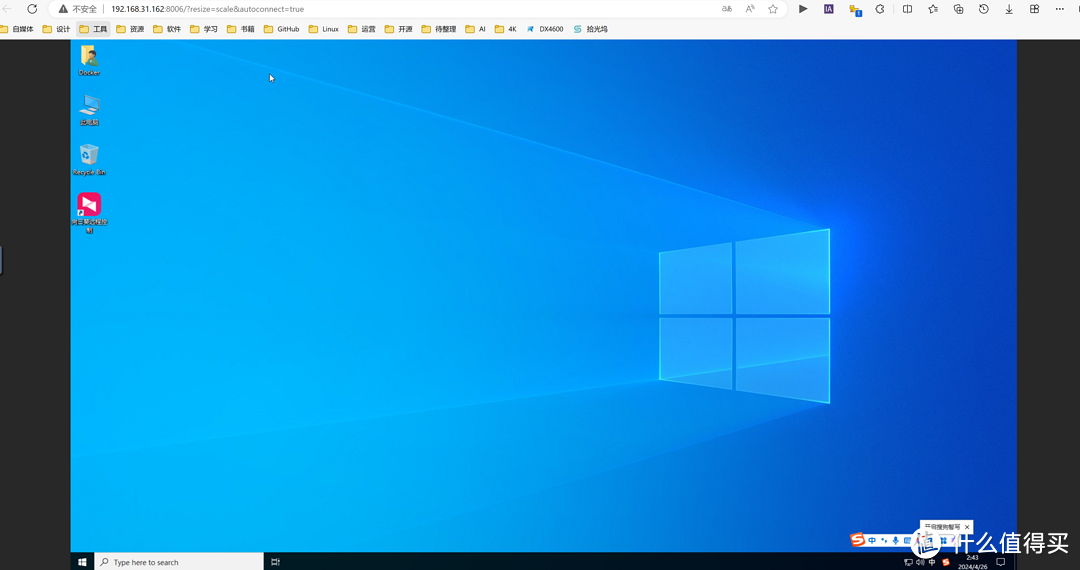Click the volume speaker icon in the tray
The height and width of the screenshot is (570, 1080).
[x=920, y=562]
